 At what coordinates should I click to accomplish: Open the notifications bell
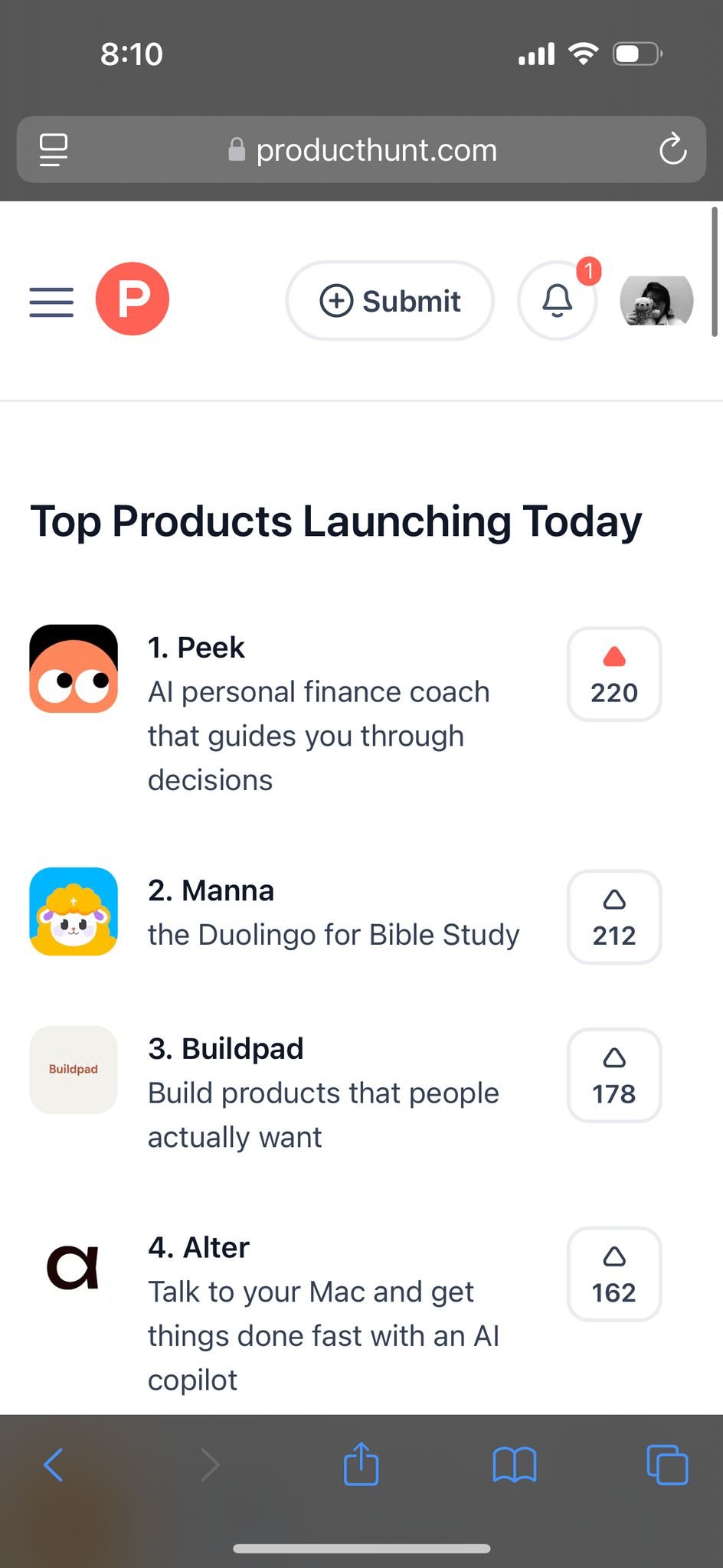point(558,300)
